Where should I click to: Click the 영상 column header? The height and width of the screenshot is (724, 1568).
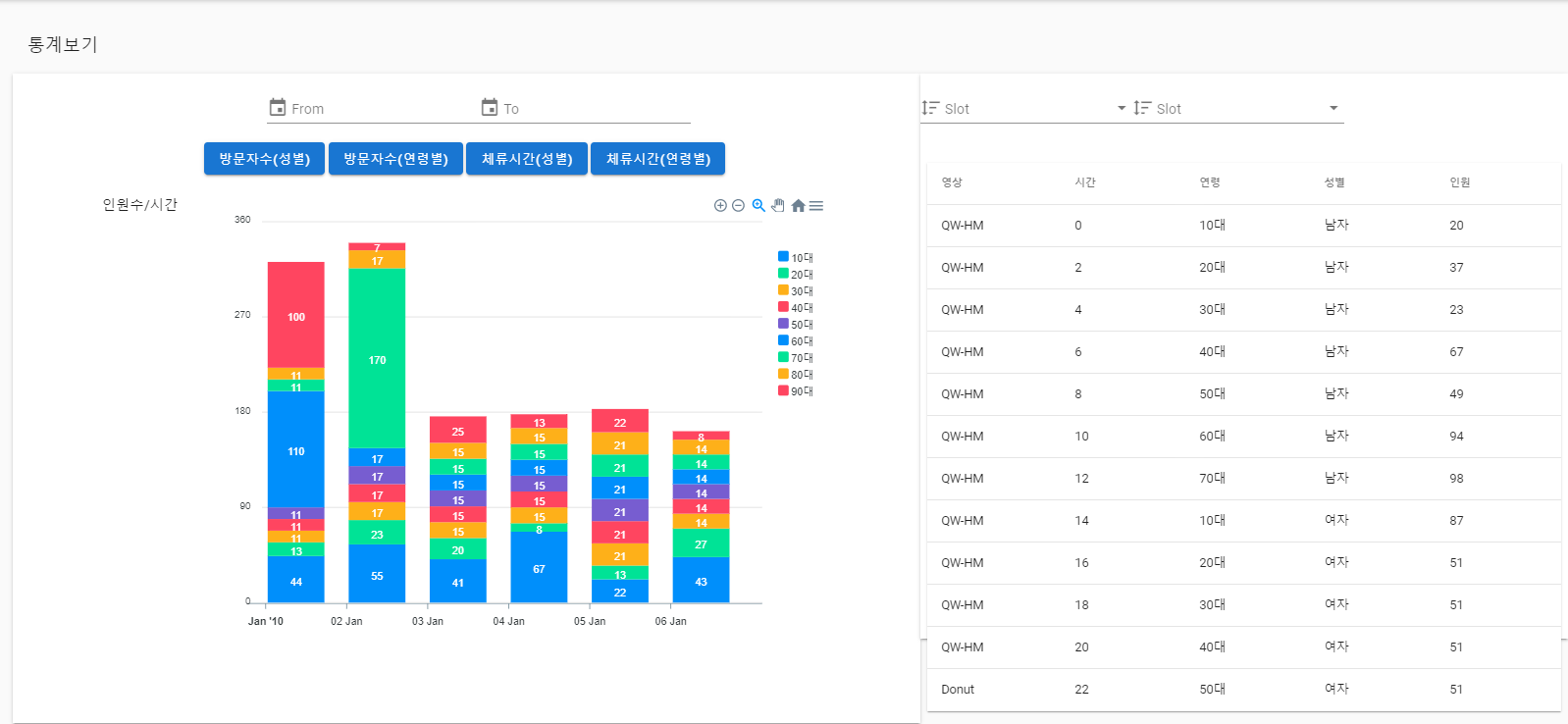pyautogui.click(x=952, y=182)
